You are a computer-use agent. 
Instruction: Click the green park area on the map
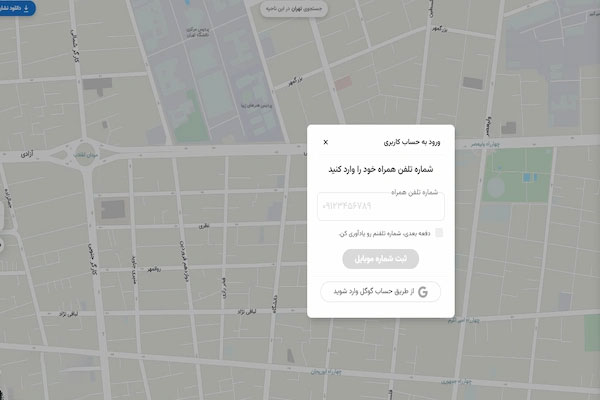(x=517, y=175)
